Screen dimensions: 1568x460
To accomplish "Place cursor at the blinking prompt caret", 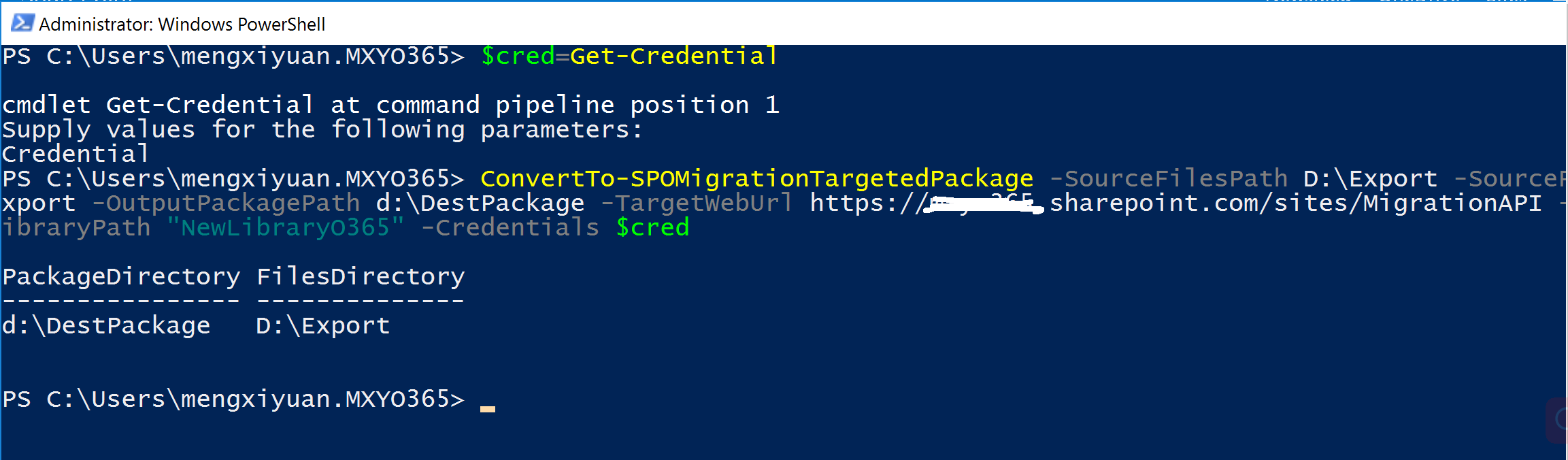I will click(488, 409).
